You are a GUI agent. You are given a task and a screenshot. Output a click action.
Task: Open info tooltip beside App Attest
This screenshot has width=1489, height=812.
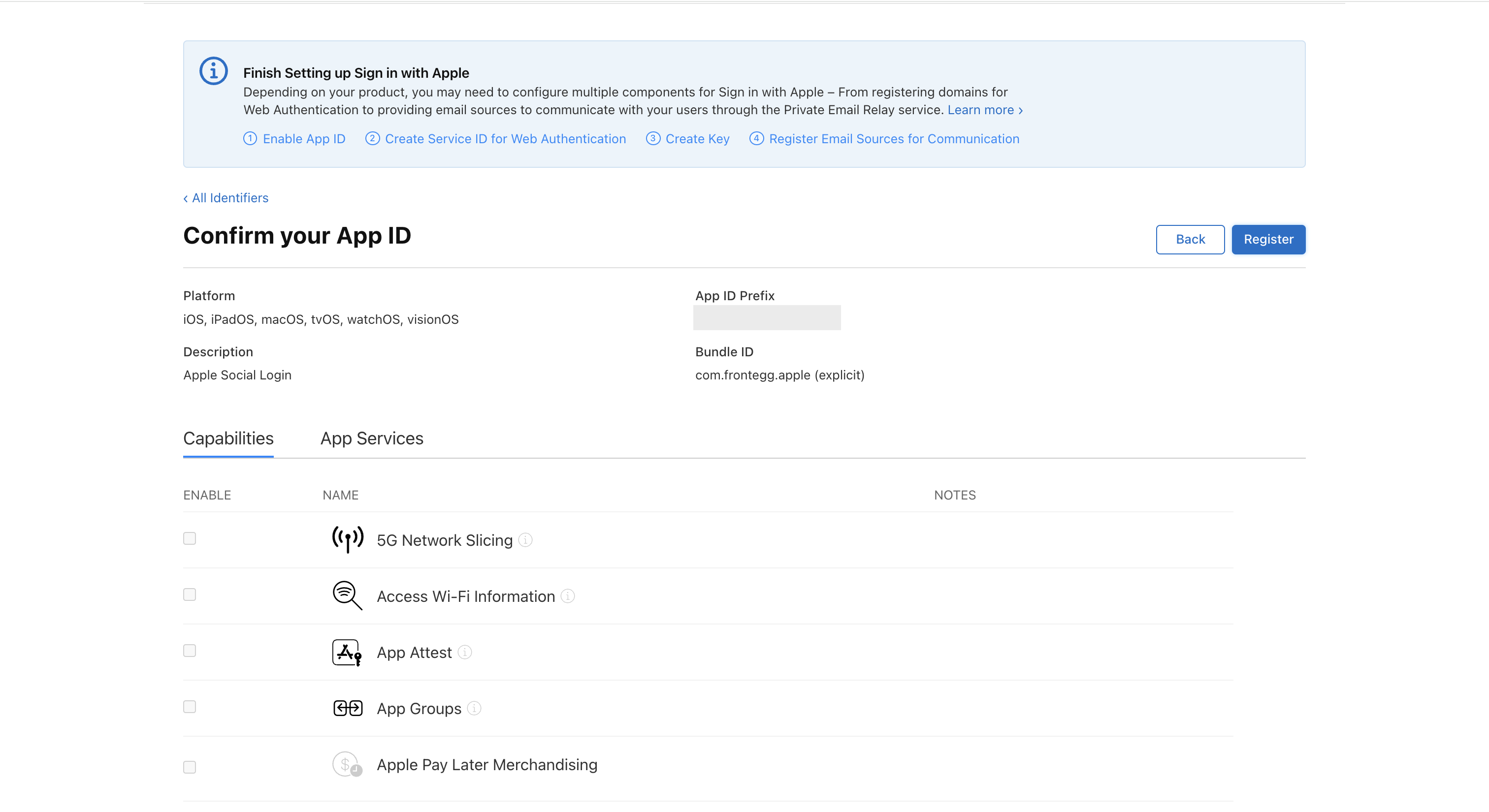coord(465,652)
